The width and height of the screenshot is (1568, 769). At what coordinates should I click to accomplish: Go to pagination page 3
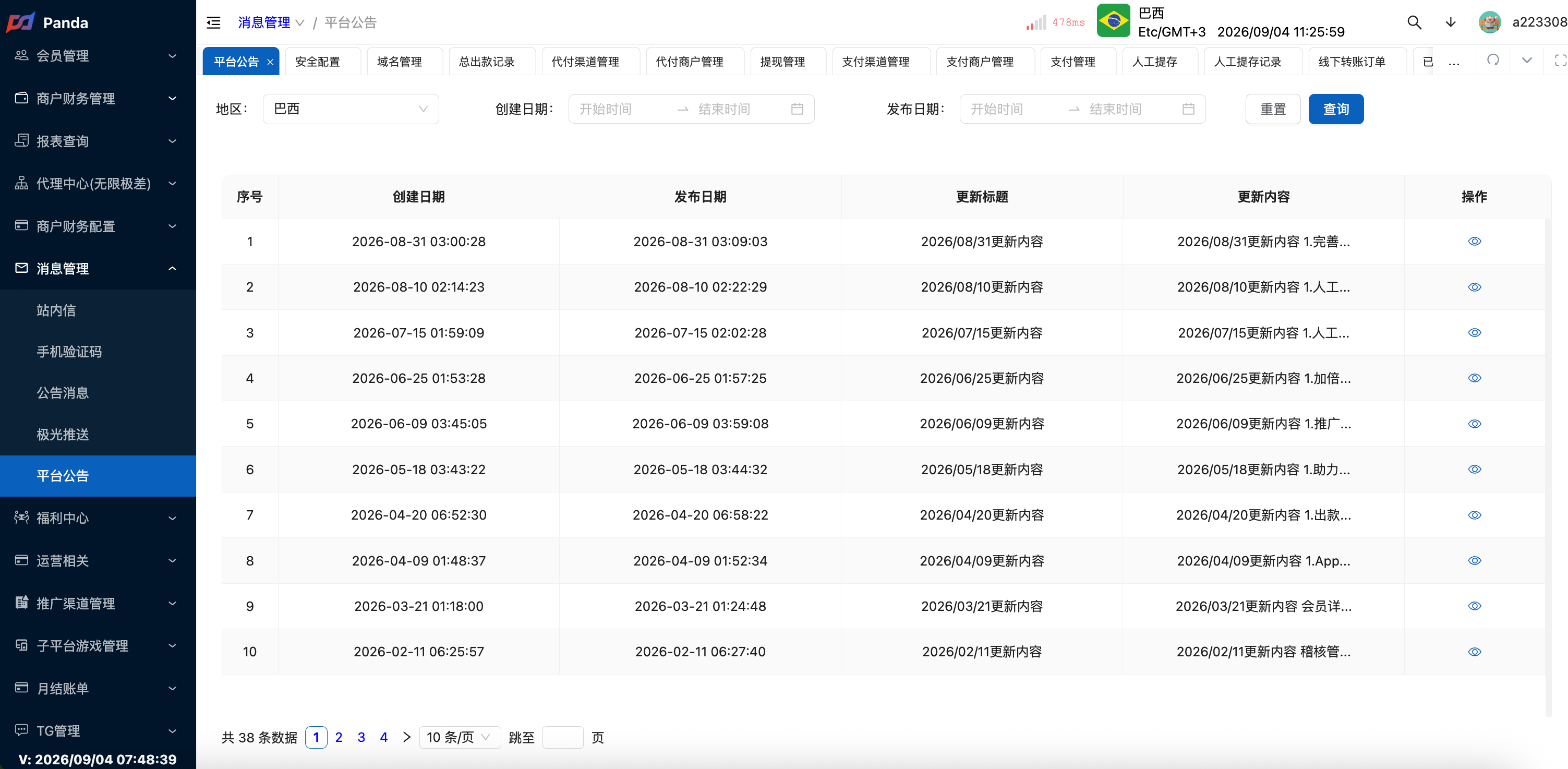pos(361,737)
